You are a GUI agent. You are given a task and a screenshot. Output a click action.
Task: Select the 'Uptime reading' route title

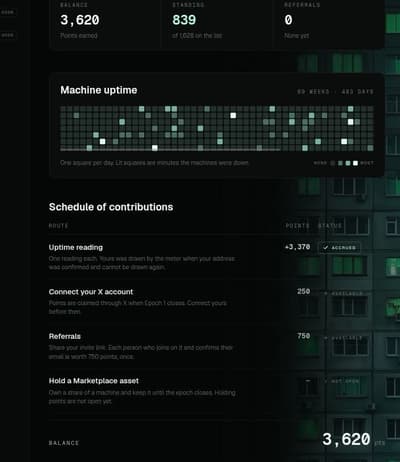[x=76, y=247]
